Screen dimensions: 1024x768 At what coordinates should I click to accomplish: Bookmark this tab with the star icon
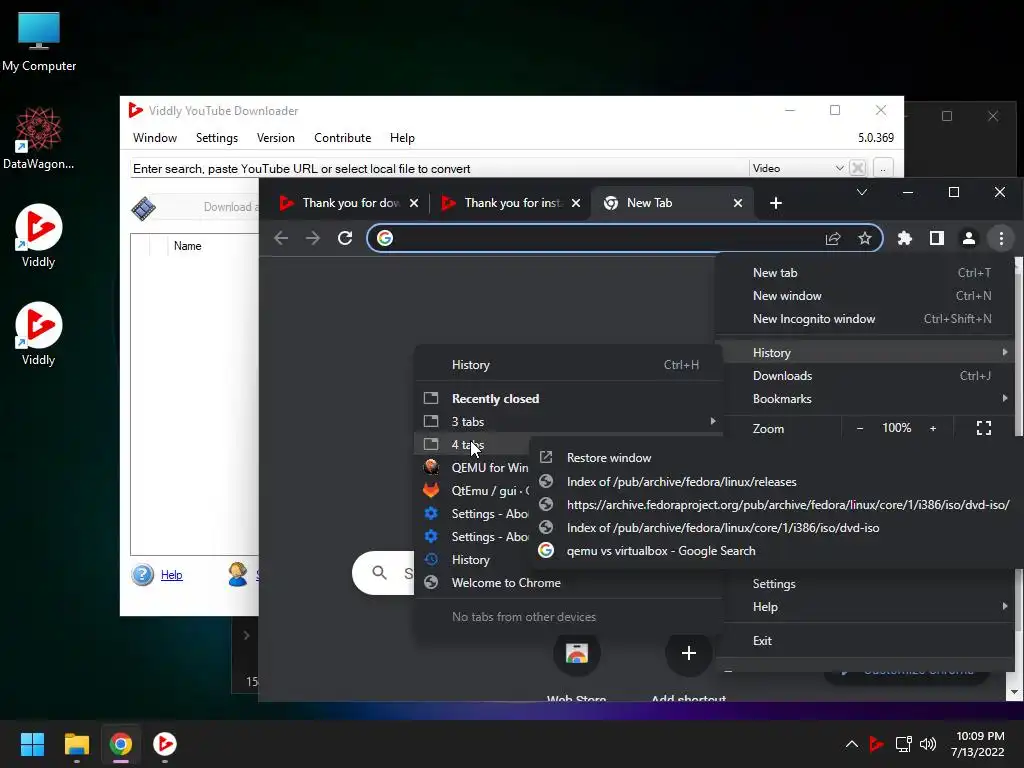pos(865,238)
